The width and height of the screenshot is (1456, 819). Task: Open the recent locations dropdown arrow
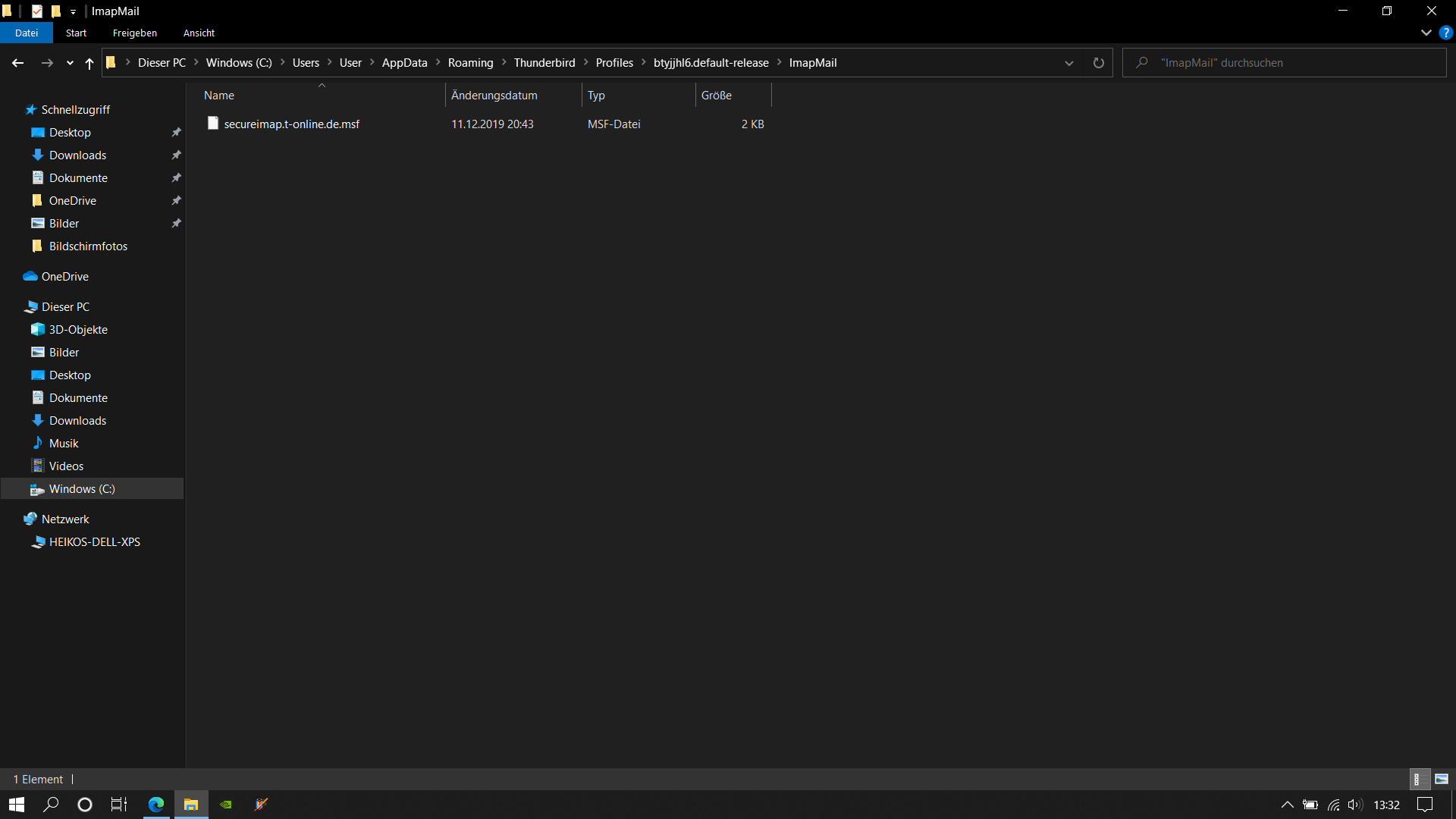(70, 63)
